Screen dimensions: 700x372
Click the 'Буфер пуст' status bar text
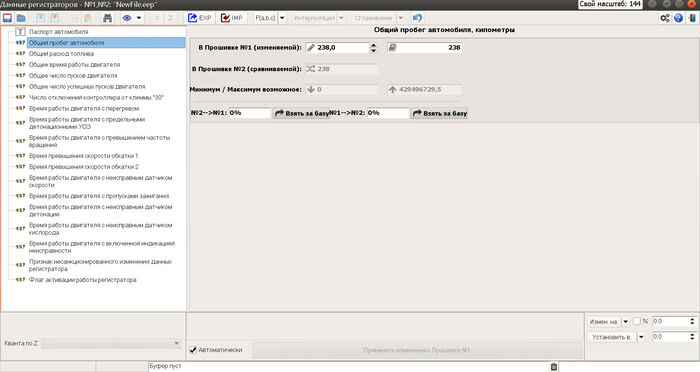[x=165, y=366]
